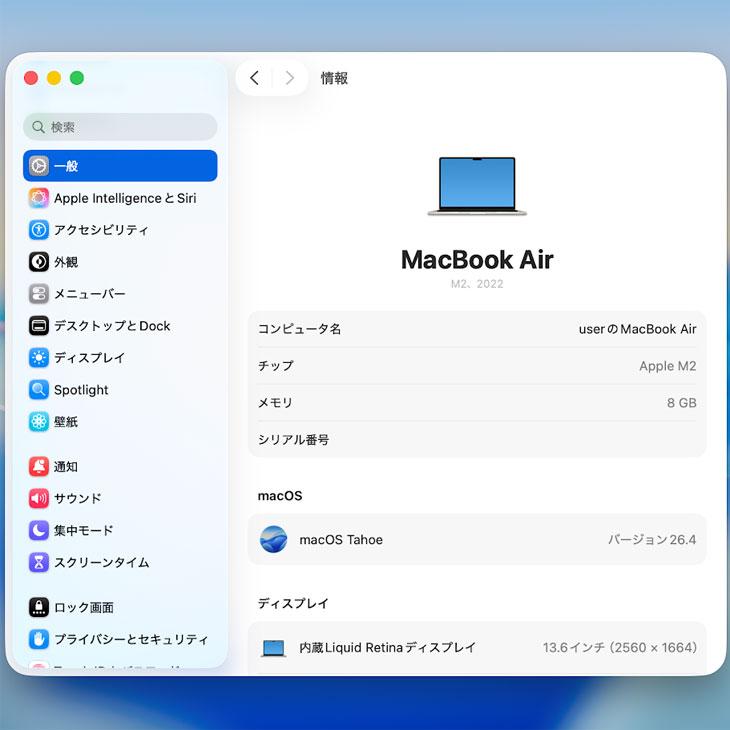Click the Apple Intelligence と Siri icon
The width and height of the screenshot is (730, 730).
point(39,198)
